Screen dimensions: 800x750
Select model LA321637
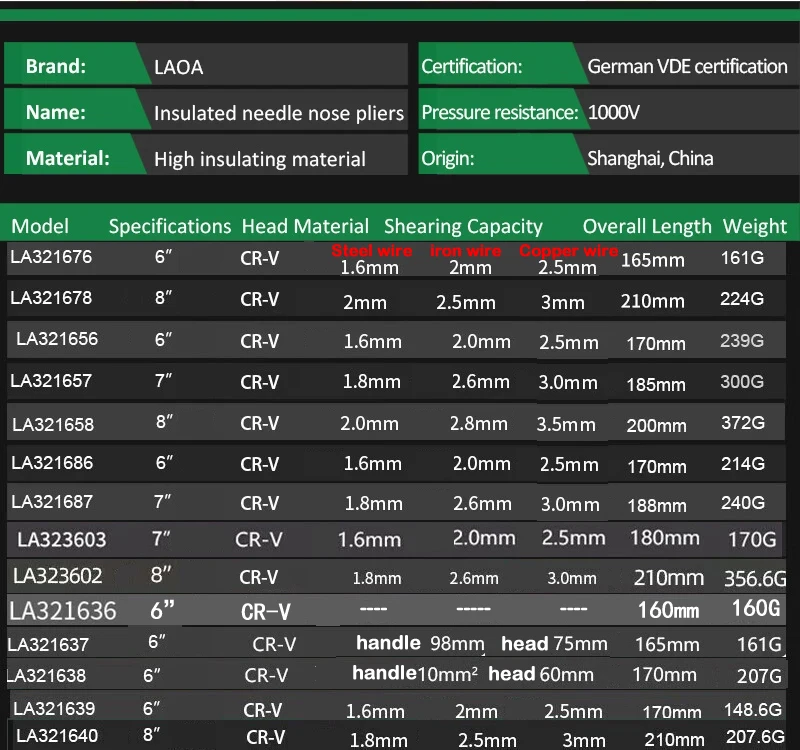pyautogui.click(x=48, y=645)
